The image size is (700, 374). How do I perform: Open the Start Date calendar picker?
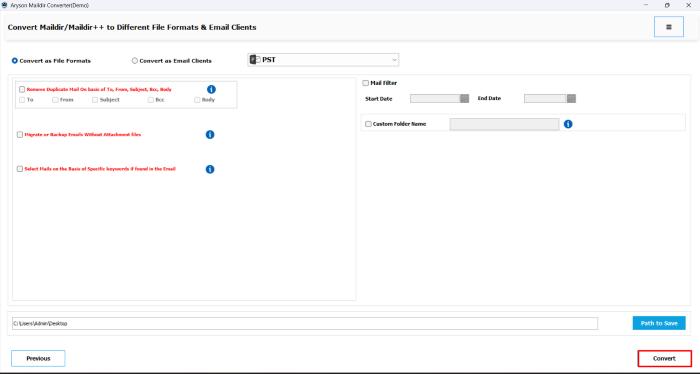click(x=464, y=99)
